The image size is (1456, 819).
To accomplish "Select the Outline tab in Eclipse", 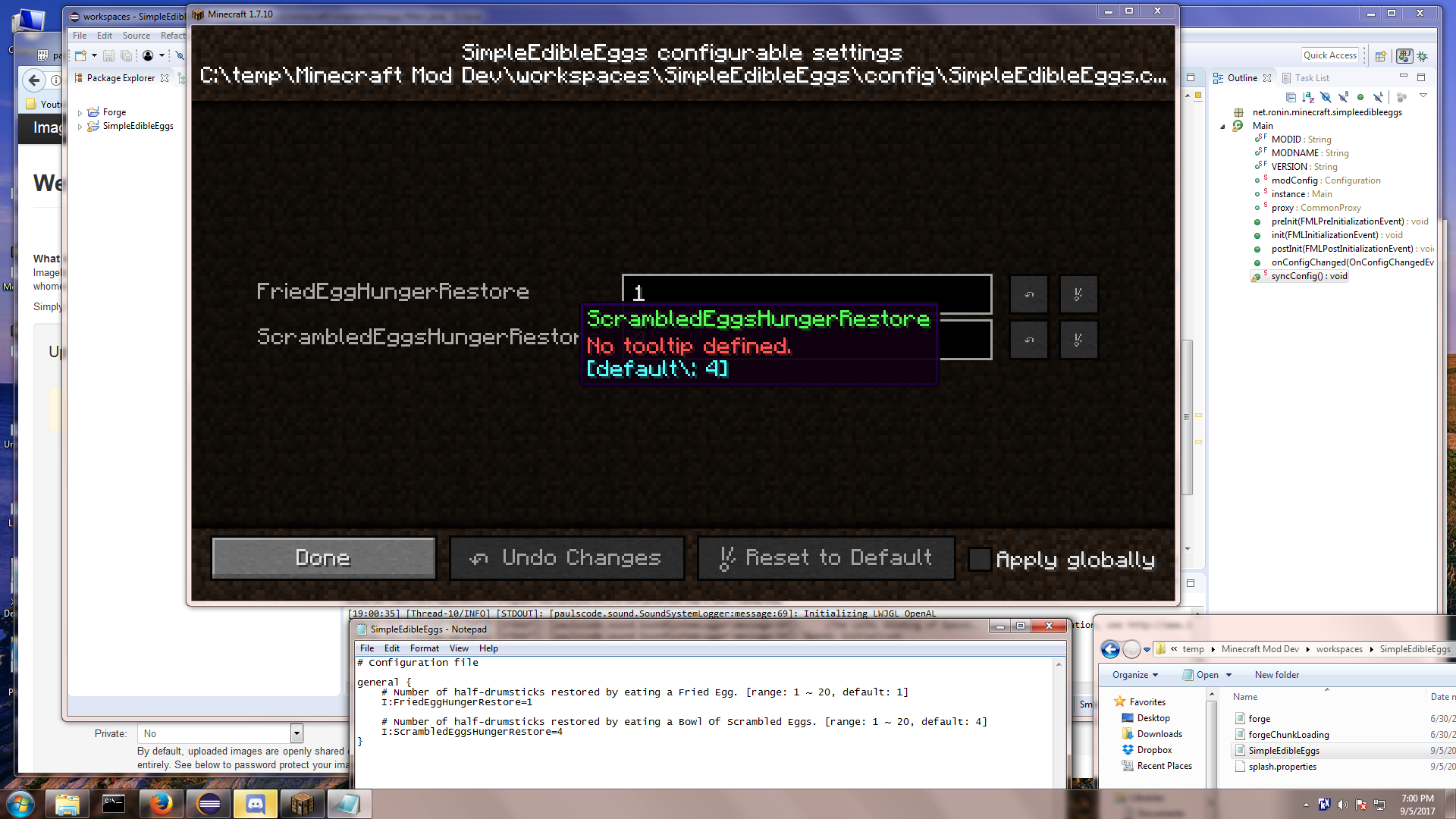I will click(1242, 78).
